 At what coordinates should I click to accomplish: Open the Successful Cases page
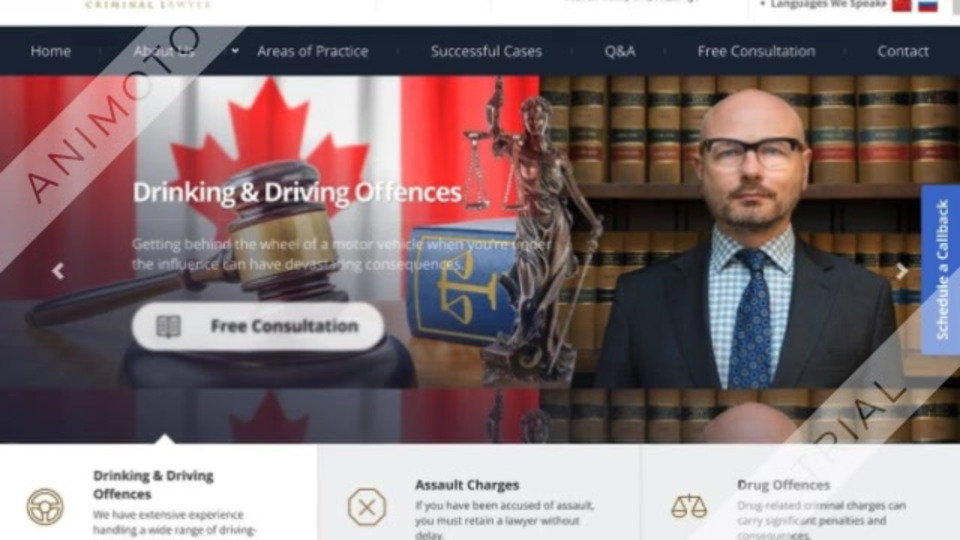pos(486,51)
